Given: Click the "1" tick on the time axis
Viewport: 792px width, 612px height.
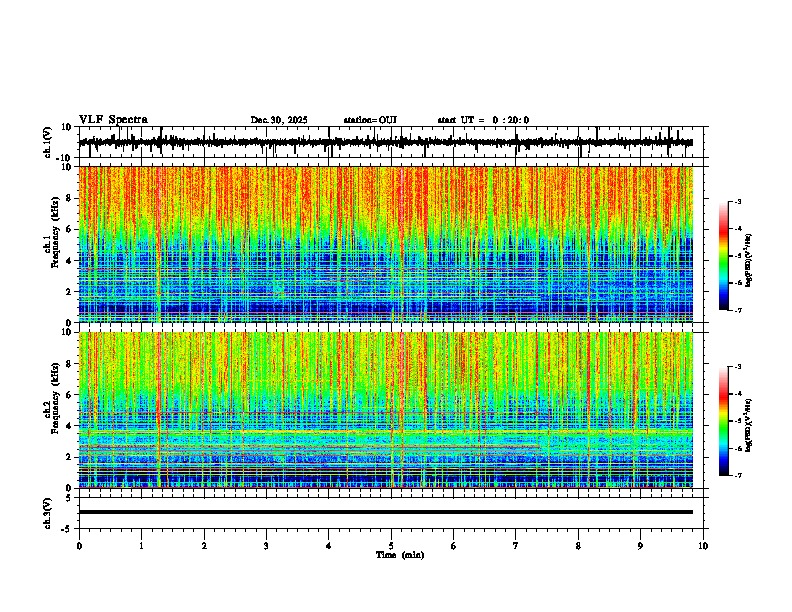Looking at the screenshot, I should (141, 546).
